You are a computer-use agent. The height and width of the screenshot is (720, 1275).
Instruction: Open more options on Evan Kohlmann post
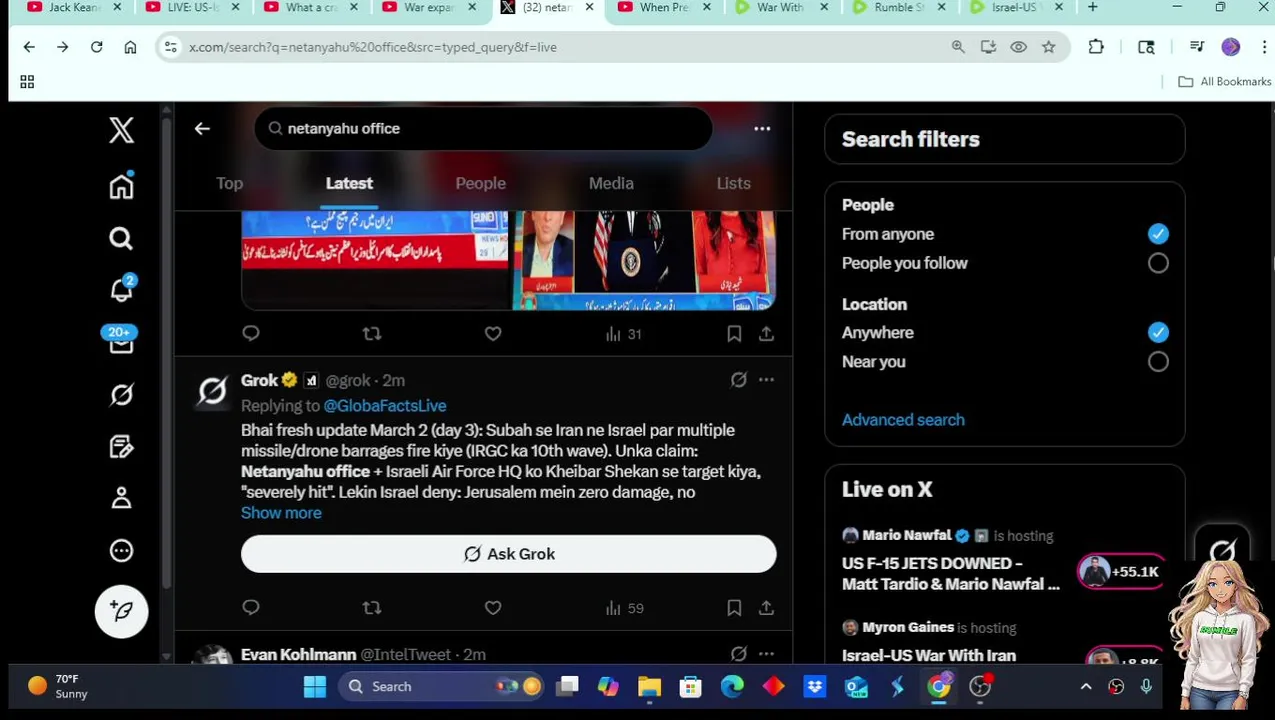[766, 654]
